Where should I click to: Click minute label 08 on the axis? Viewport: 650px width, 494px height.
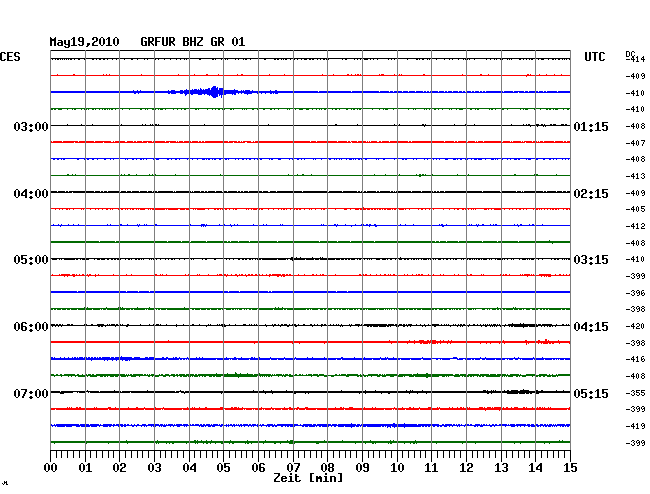click(327, 468)
